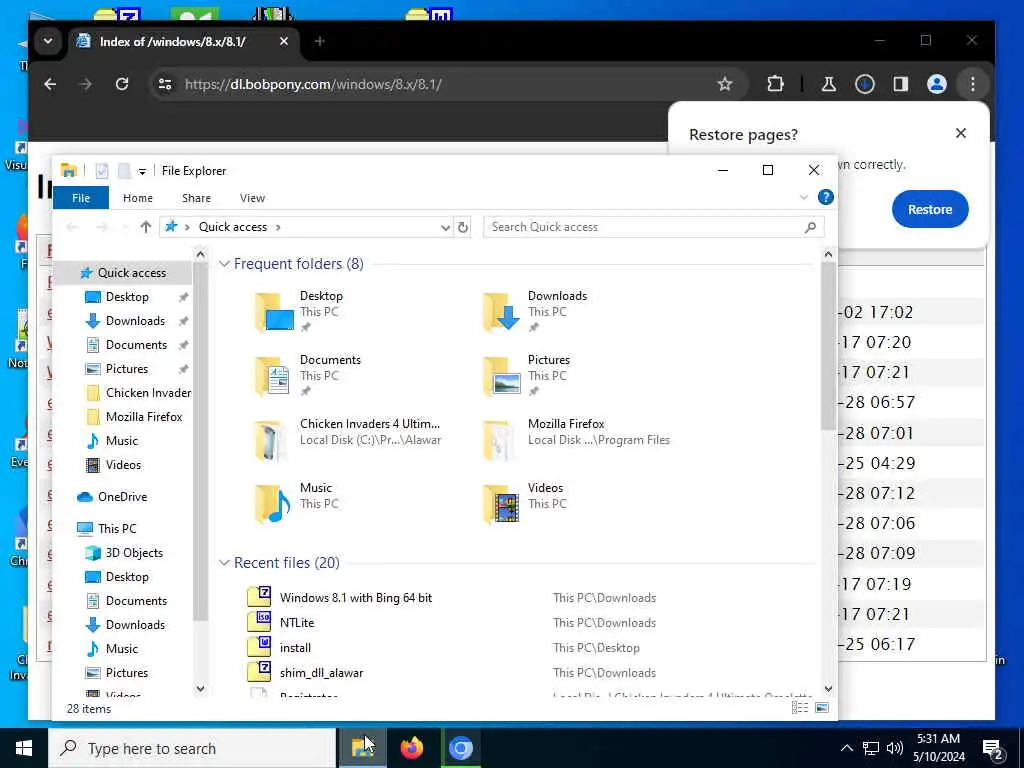Open Chicken Invaders 4 Ultim... folder icon
This screenshot has width=1024, height=768.
point(270,441)
